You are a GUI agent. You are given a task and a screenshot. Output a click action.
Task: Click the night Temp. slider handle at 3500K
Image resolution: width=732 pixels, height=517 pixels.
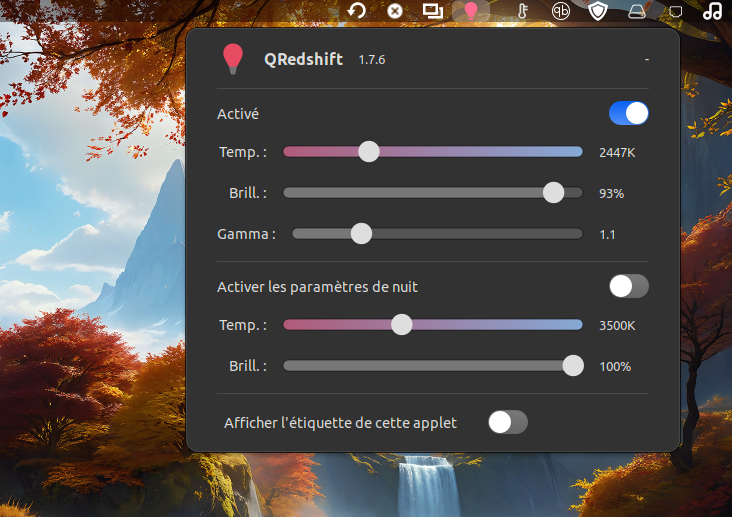pyautogui.click(x=401, y=325)
